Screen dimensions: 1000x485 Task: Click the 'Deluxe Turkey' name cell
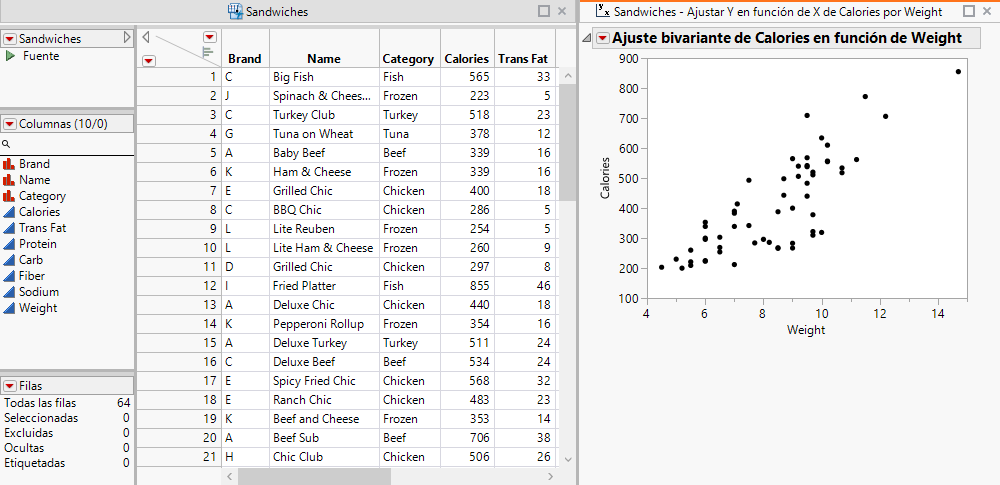point(324,343)
